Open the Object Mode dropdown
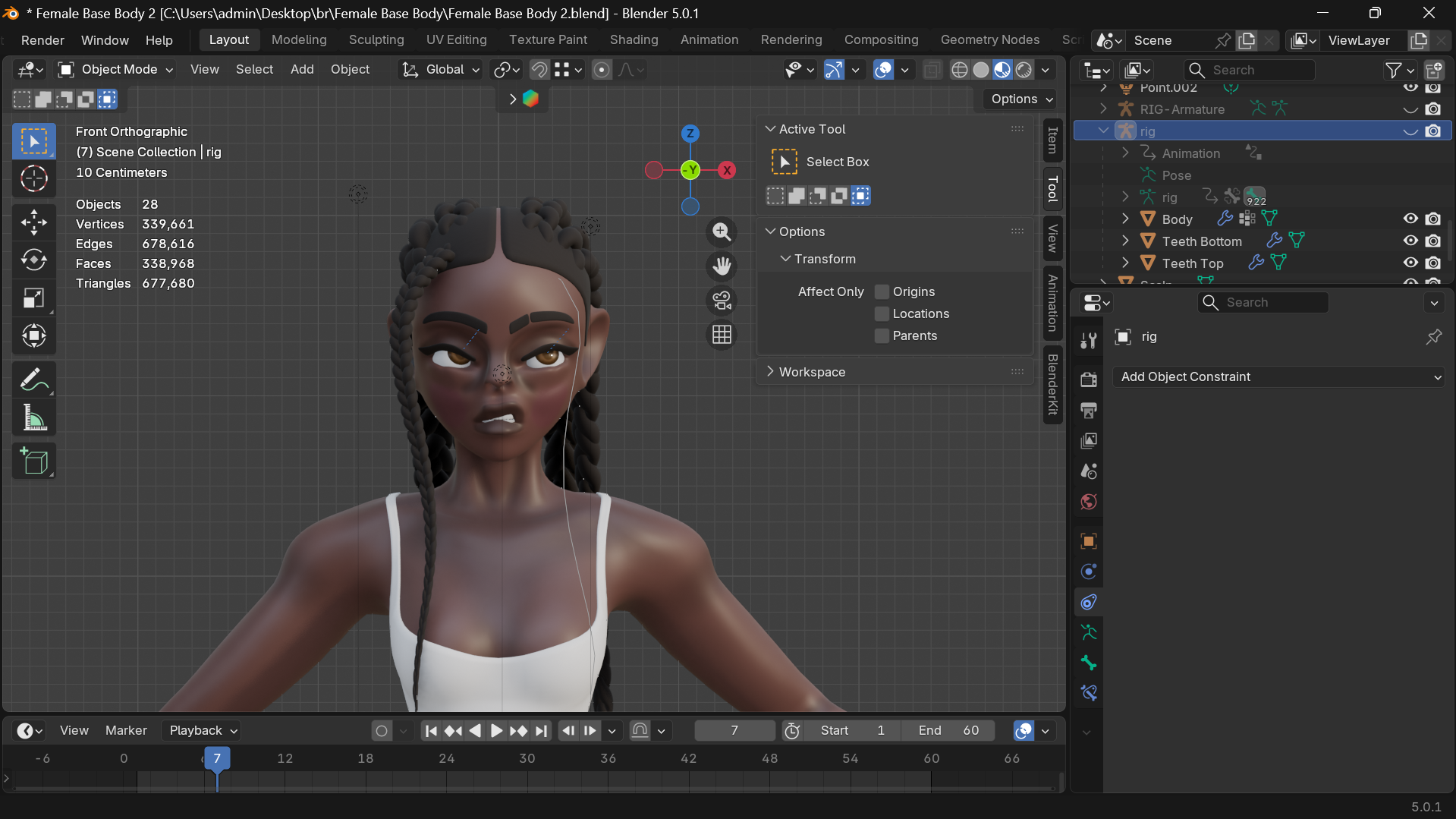The image size is (1456, 819). click(x=117, y=70)
